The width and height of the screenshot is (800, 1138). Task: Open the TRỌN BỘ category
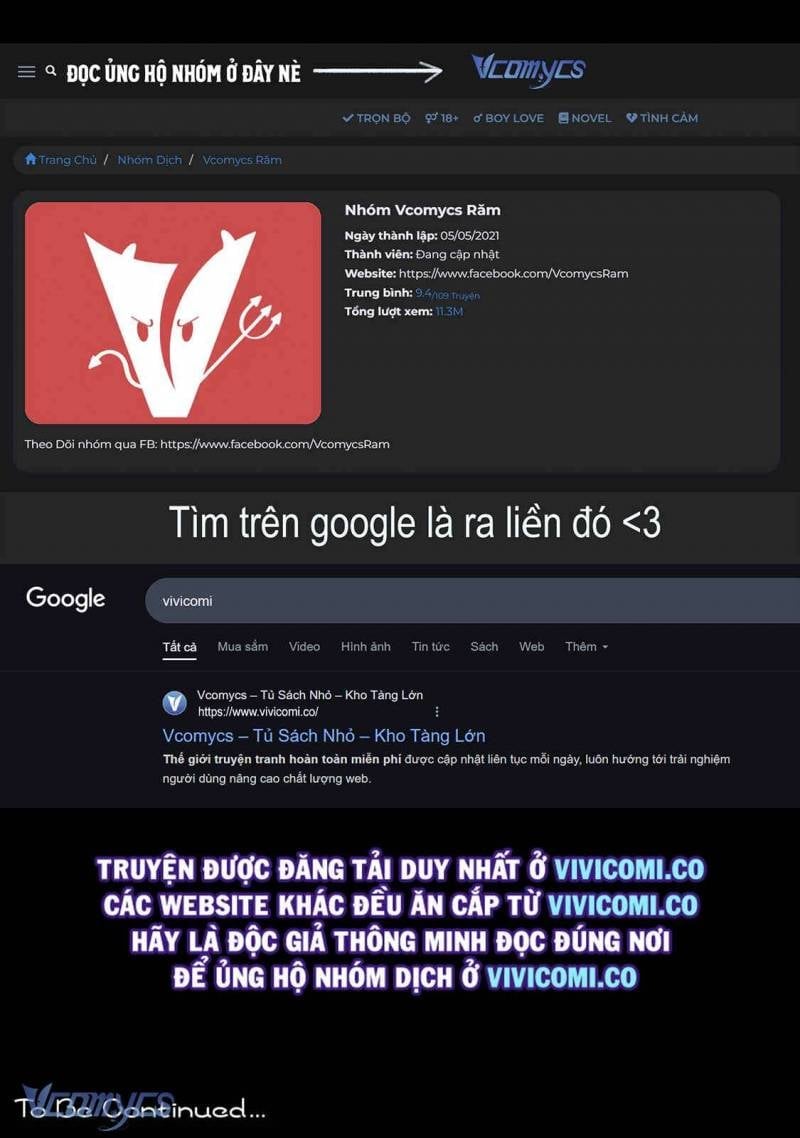[x=376, y=118]
